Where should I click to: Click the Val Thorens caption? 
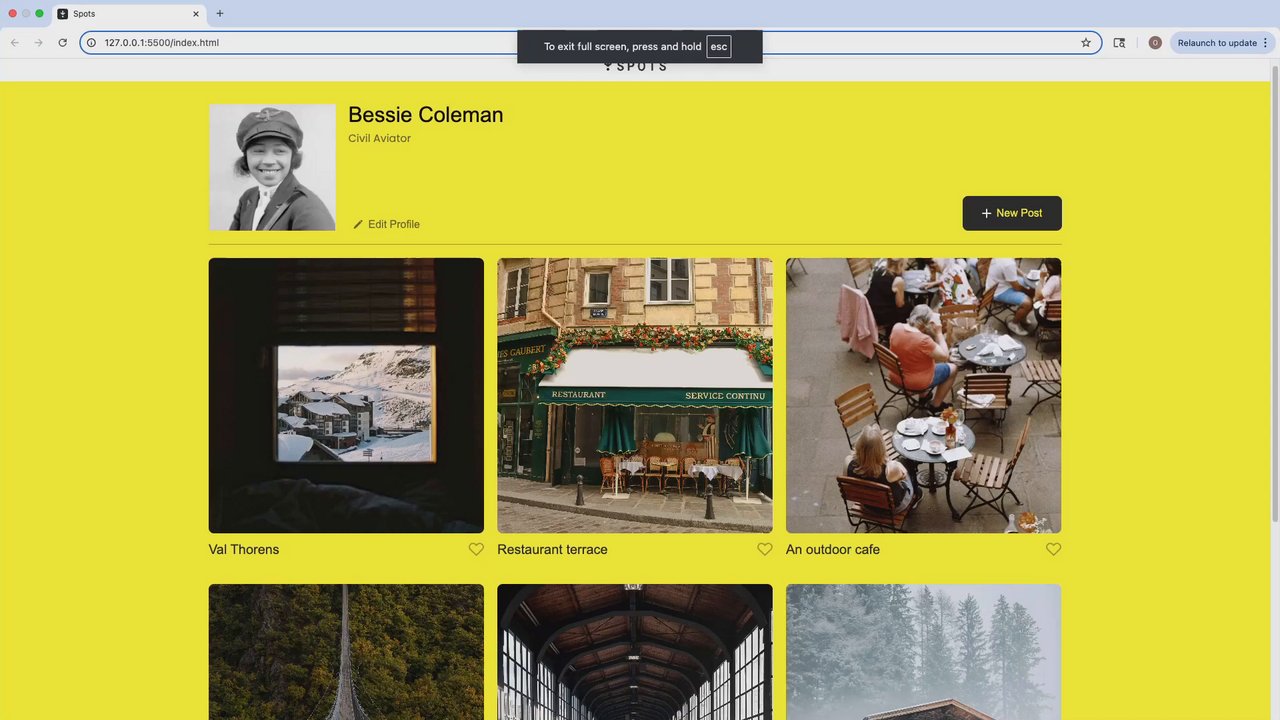[x=244, y=550]
